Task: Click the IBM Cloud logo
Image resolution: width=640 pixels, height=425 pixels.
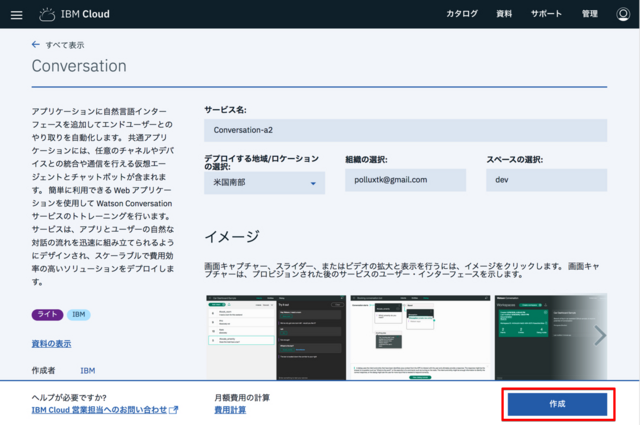Action: coord(74,14)
